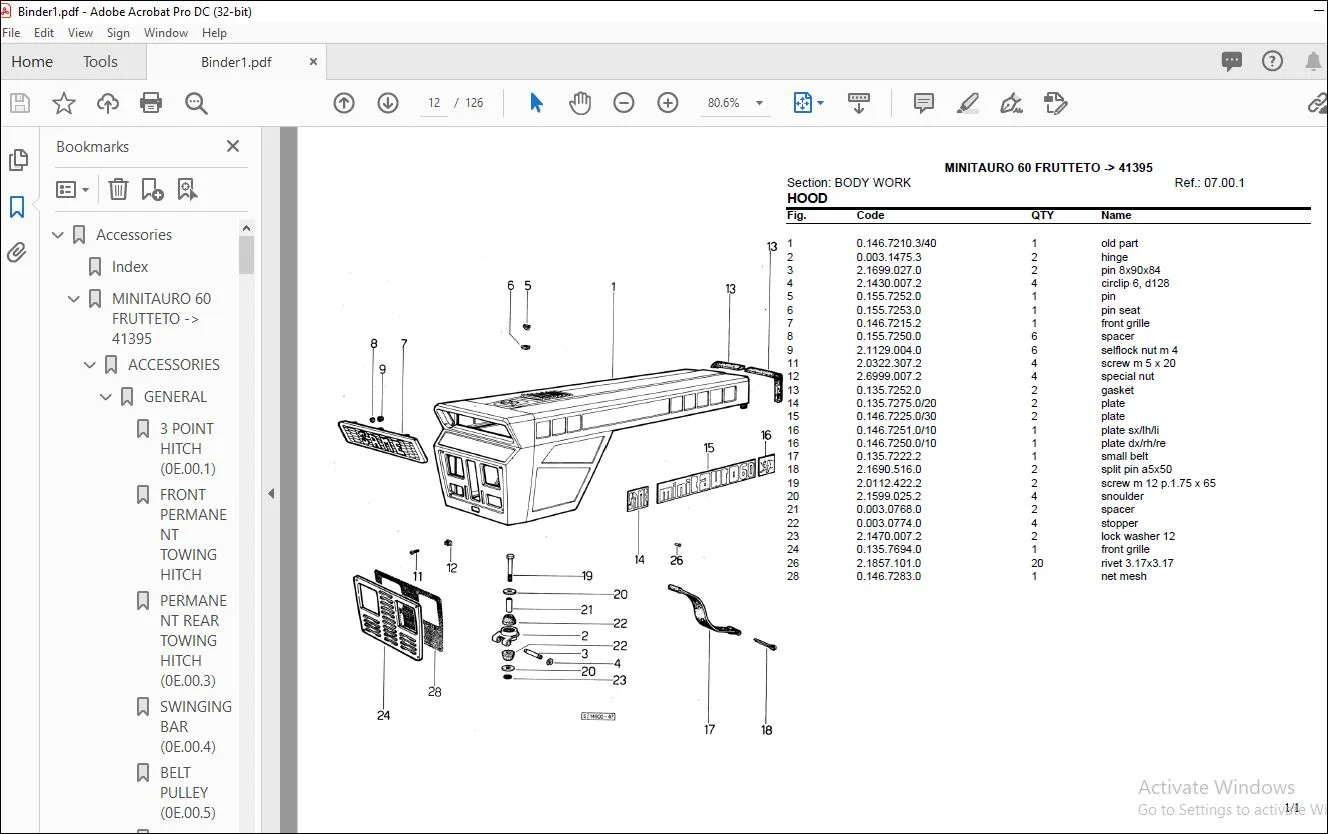Image resolution: width=1328 pixels, height=834 pixels.
Task: Save the file with the floppy disk icon
Action: (x=20, y=103)
